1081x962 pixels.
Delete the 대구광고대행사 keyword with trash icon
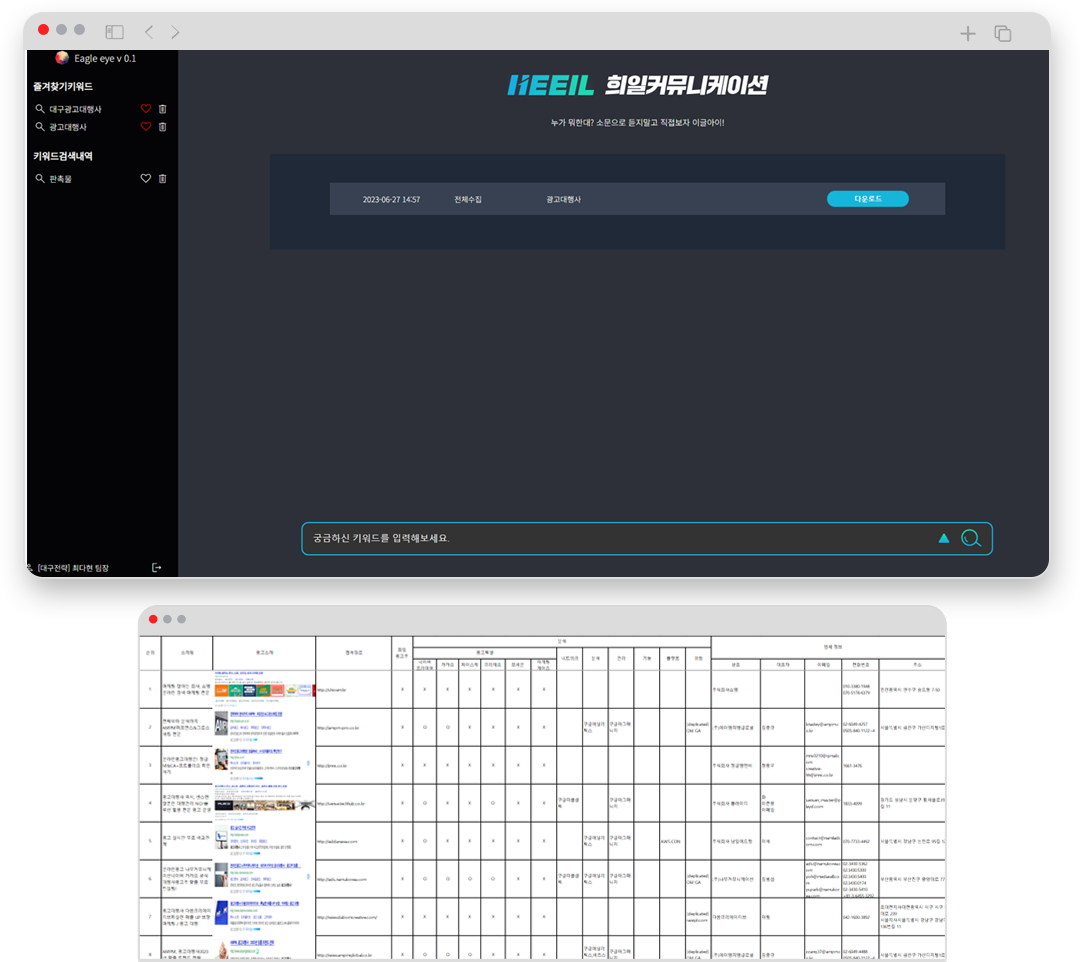[163, 109]
